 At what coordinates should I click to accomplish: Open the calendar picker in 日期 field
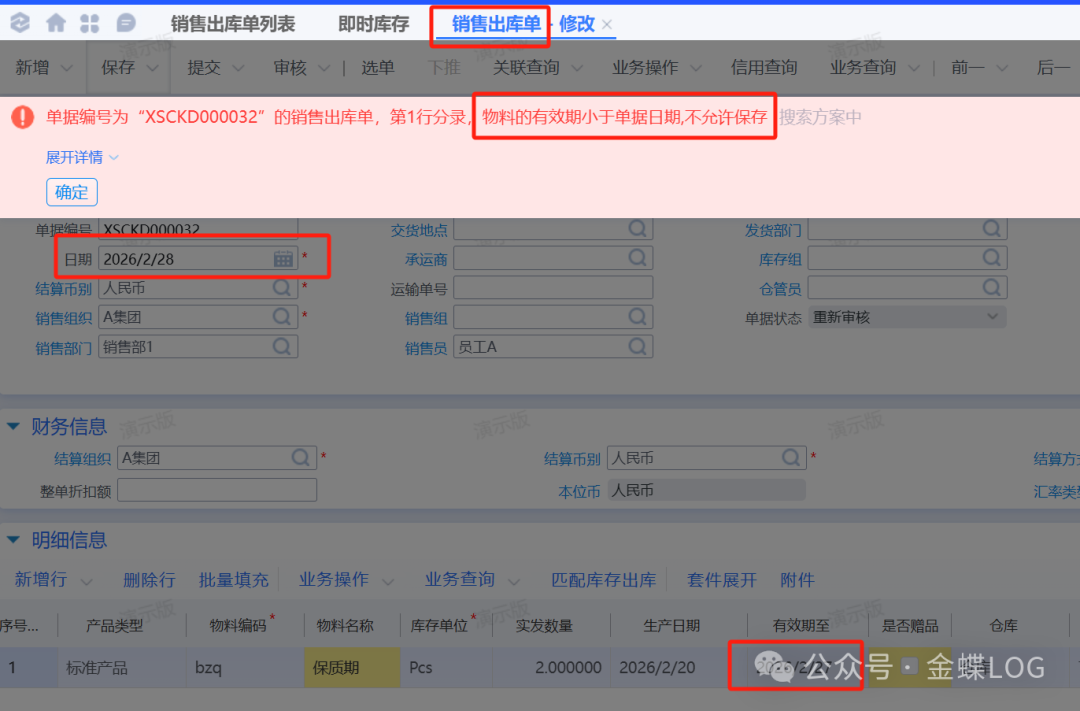coord(284,259)
